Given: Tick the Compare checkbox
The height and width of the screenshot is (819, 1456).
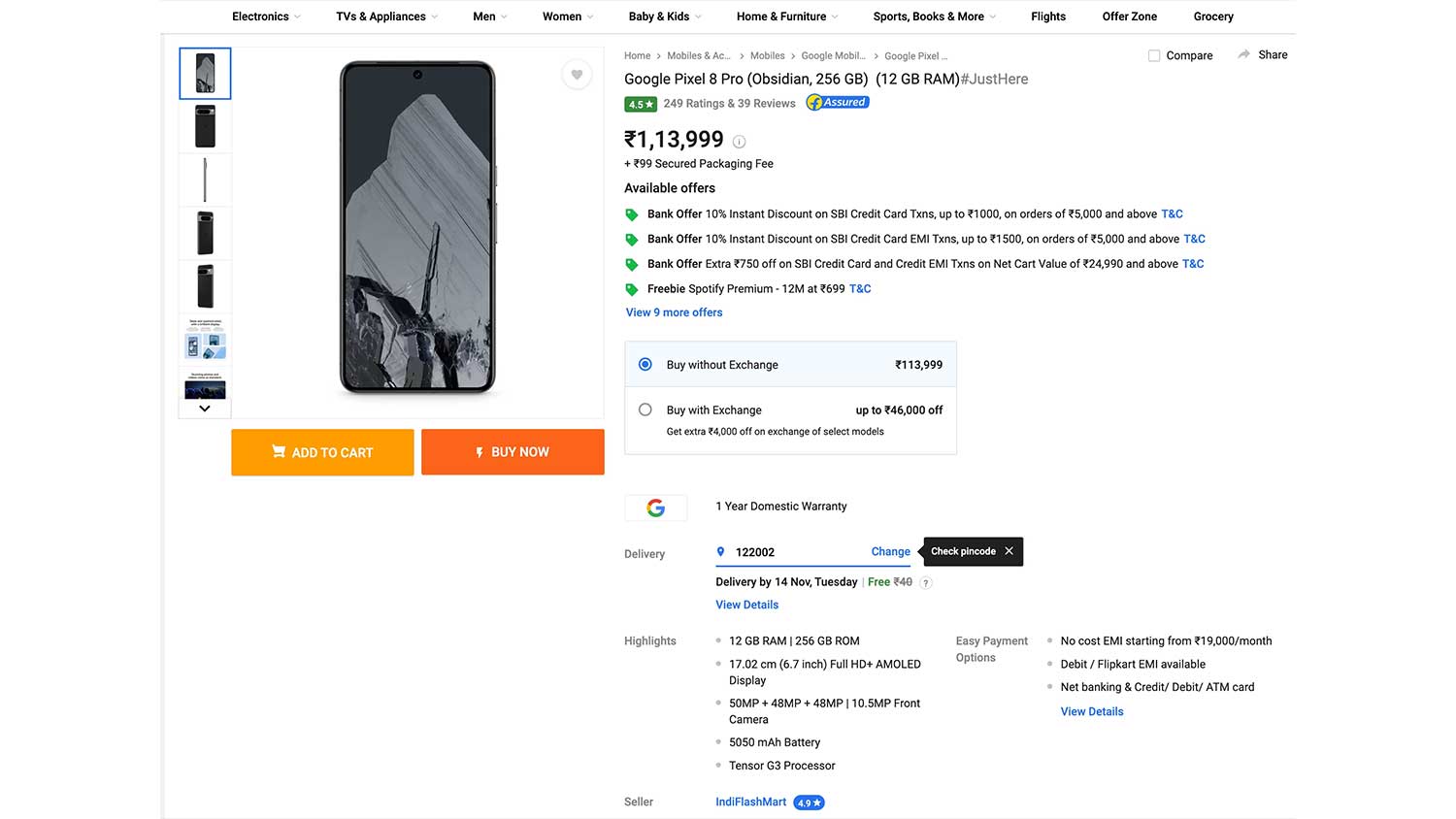Looking at the screenshot, I should (x=1154, y=56).
